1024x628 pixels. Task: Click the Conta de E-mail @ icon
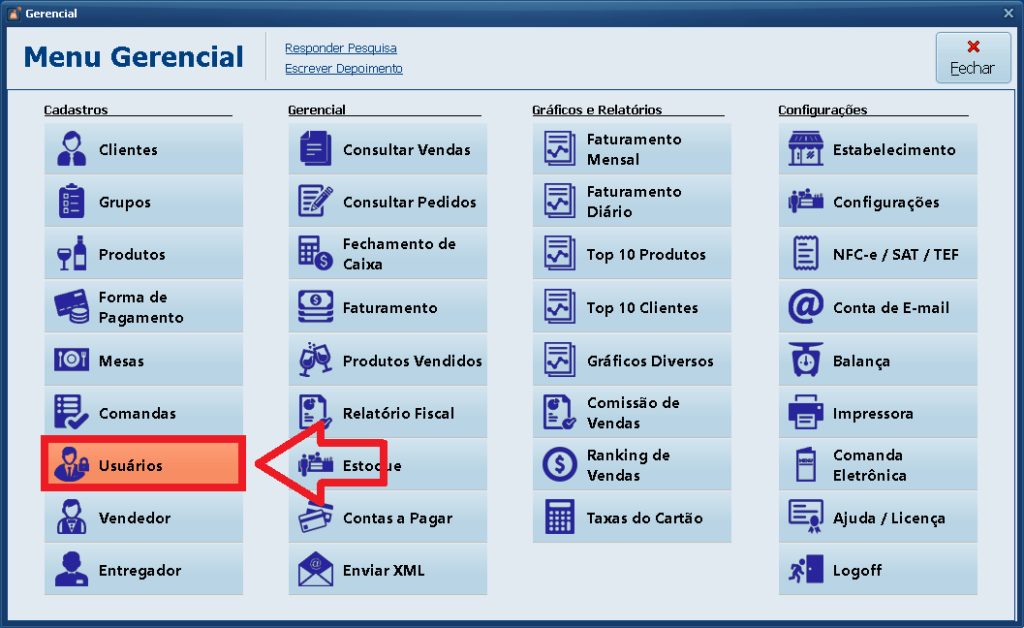[x=805, y=307]
